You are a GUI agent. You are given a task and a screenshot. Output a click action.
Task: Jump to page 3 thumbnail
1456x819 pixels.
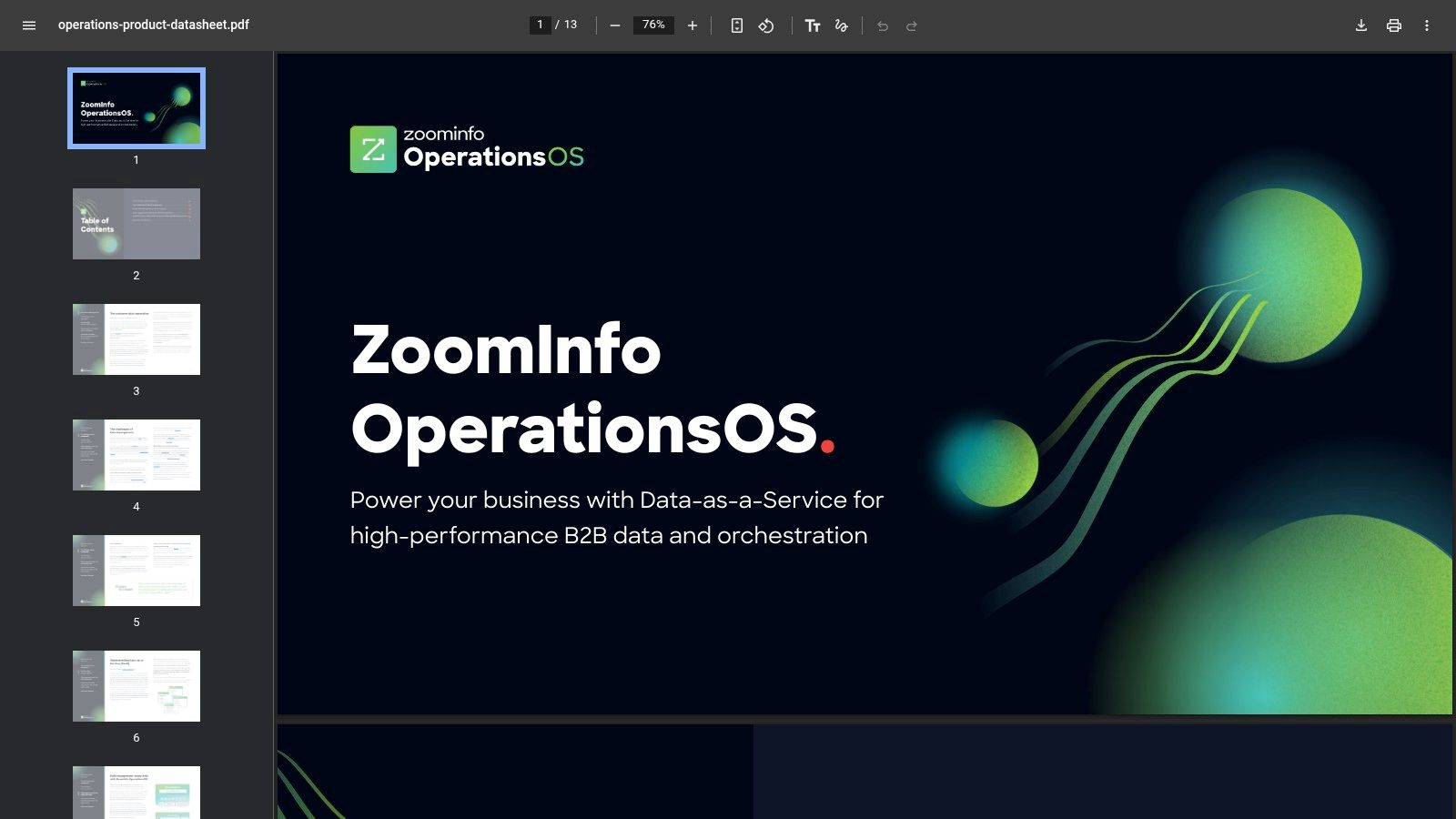click(x=136, y=339)
